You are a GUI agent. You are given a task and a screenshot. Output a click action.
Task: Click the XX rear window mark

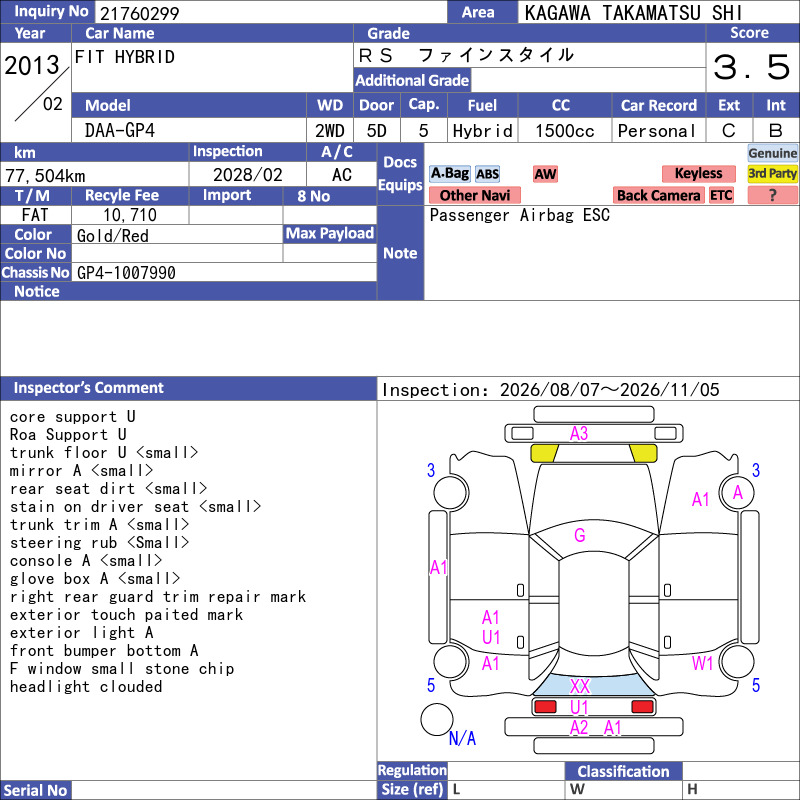tap(580, 686)
